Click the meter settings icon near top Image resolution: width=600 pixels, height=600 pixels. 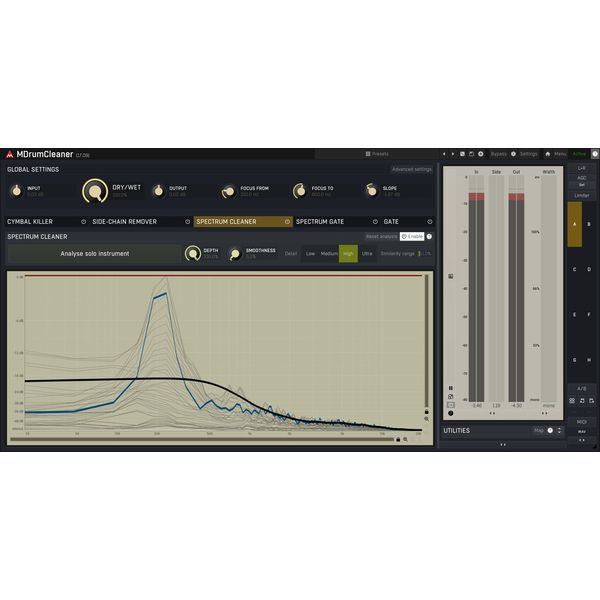tap(451, 276)
